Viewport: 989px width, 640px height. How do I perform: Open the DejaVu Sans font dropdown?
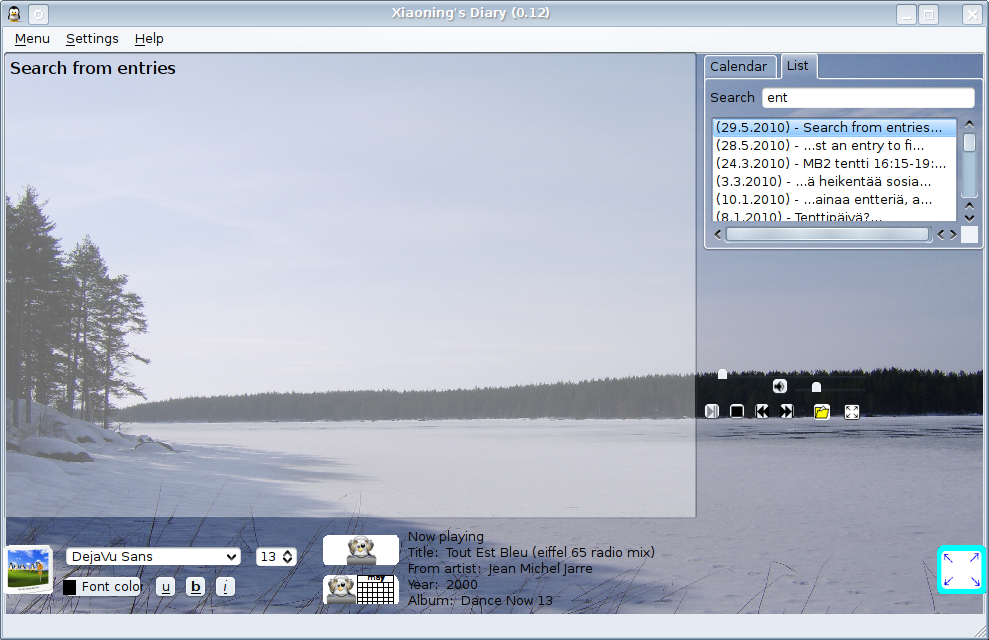click(153, 557)
